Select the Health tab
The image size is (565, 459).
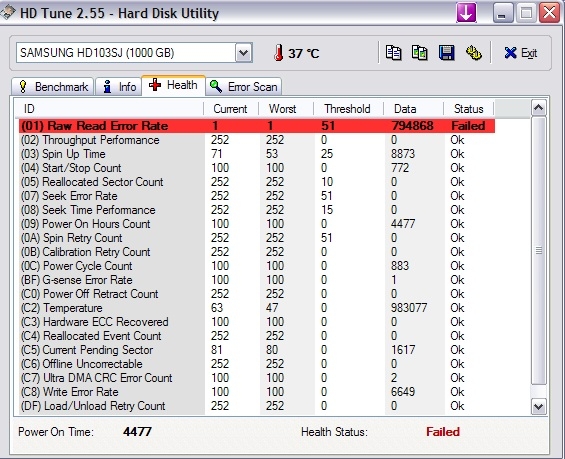click(x=173, y=85)
